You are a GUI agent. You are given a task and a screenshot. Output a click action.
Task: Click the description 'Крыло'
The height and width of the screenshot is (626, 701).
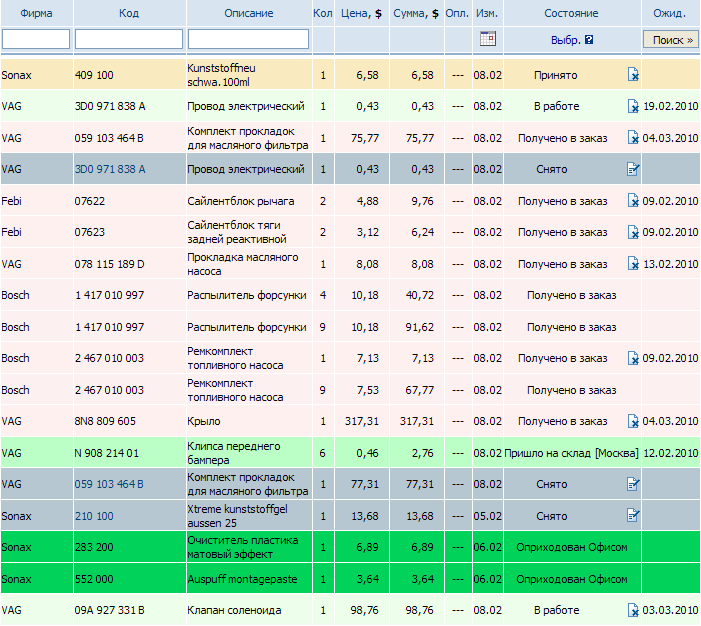click(203, 421)
